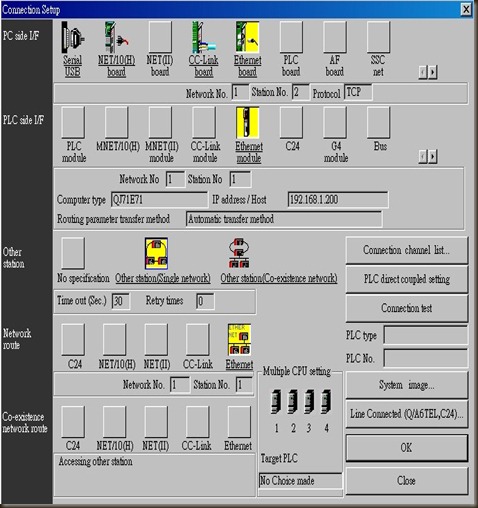Select the AF board icon
This screenshot has height=508, width=478.
(335, 37)
